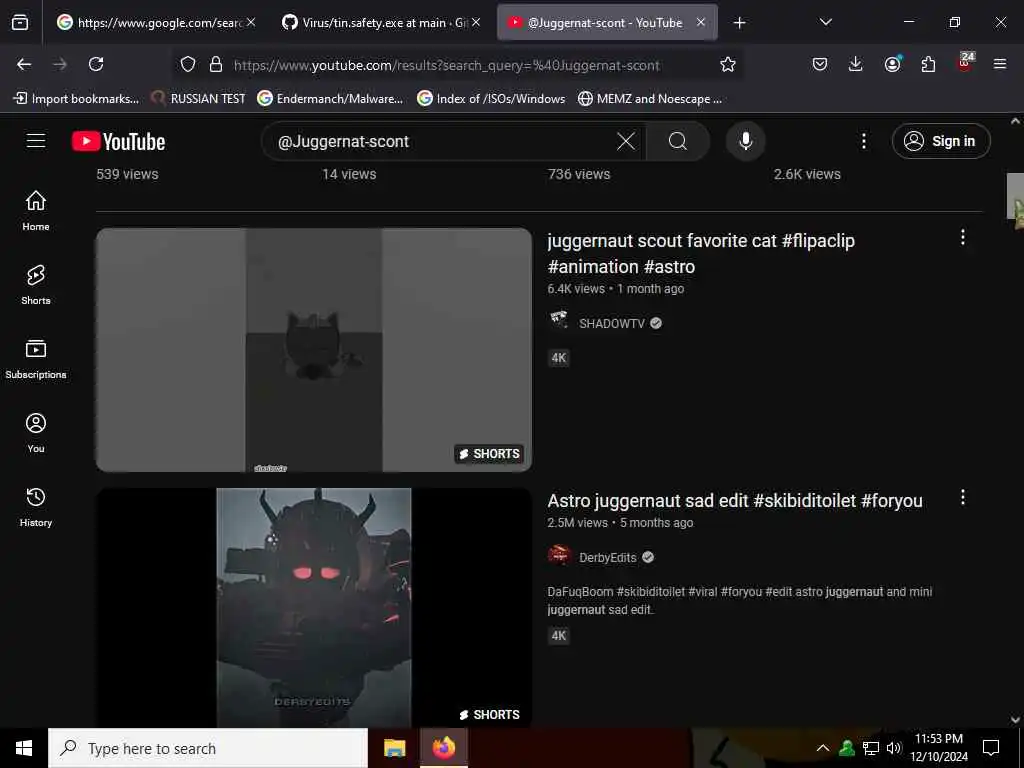Viewport: 1024px width, 768px height.
Task: Play the Astro juggernaut Shorts thumbnail
Action: click(313, 607)
